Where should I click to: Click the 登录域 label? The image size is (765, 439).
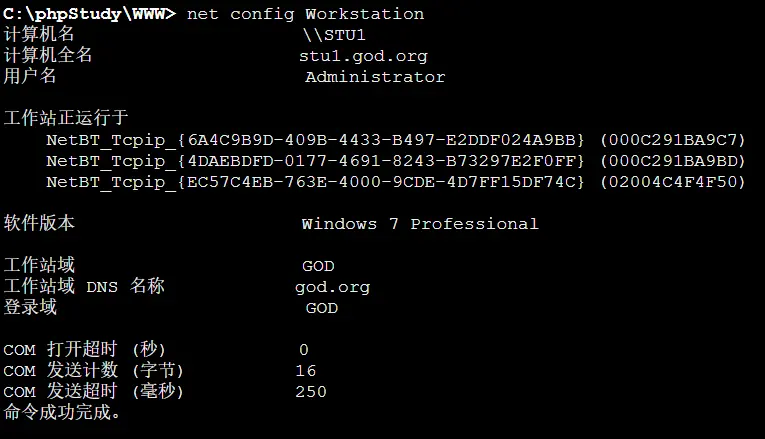point(30,308)
